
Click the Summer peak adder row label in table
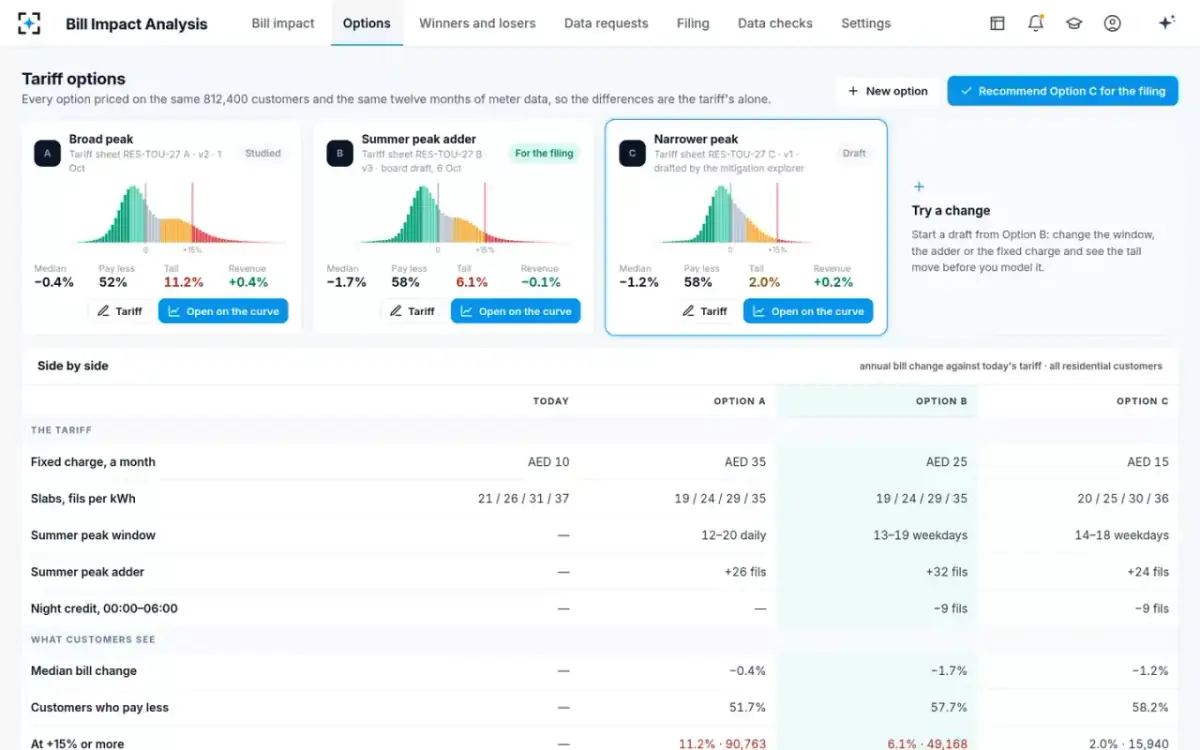88,572
